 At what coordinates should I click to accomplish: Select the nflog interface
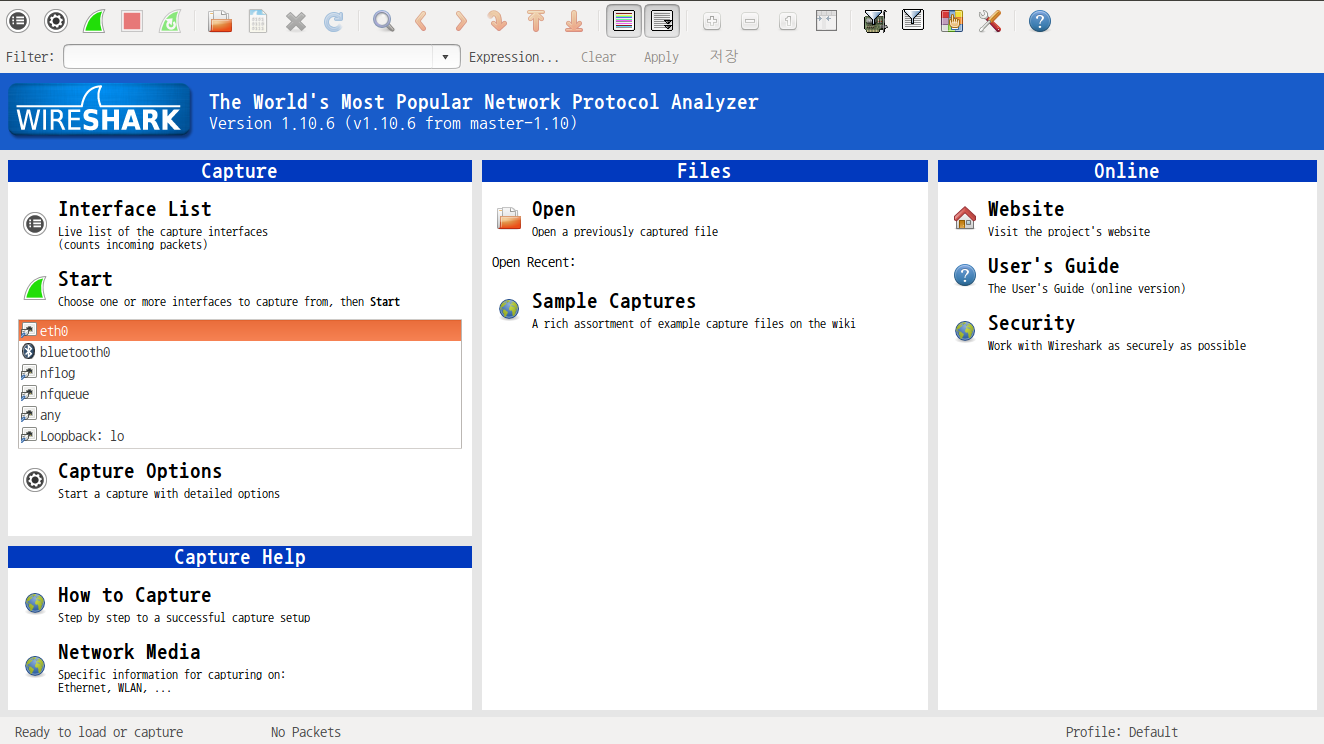point(240,373)
